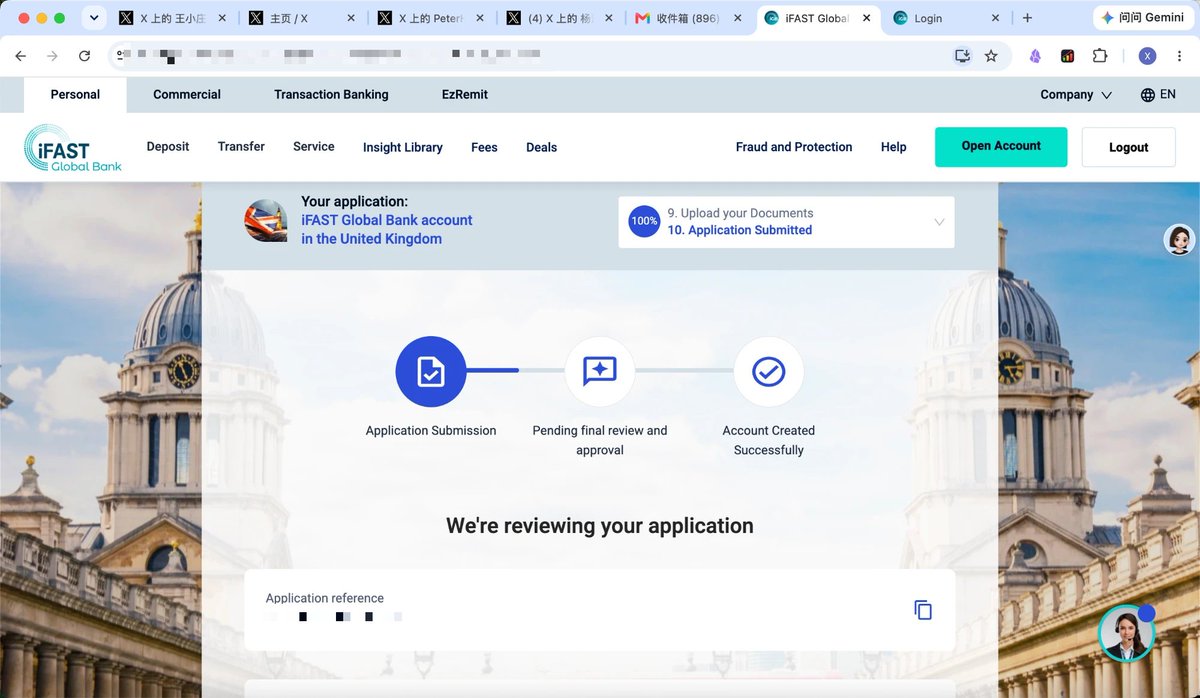Copy the application reference with the copy icon
The image size is (1200, 698).
click(923, 610)
